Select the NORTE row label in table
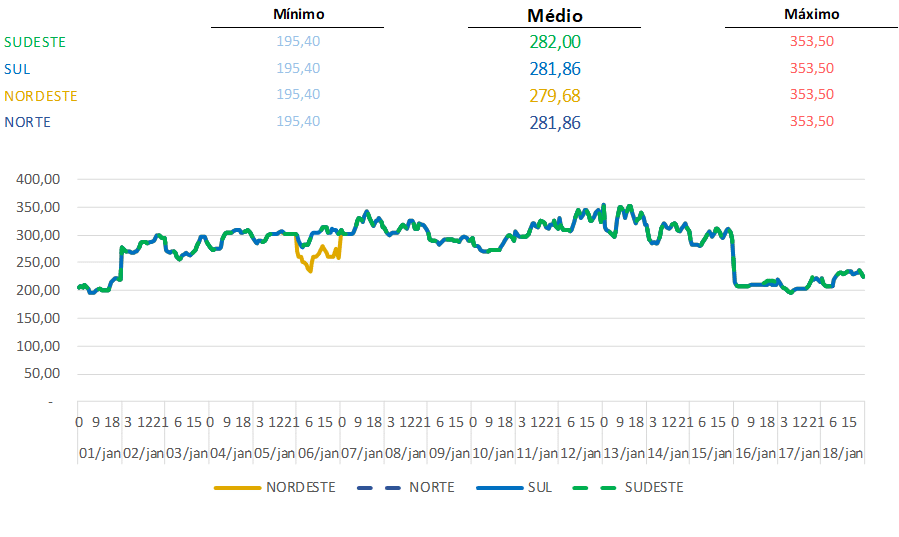This screenshot has width=899, height=537. coord(27,122)
